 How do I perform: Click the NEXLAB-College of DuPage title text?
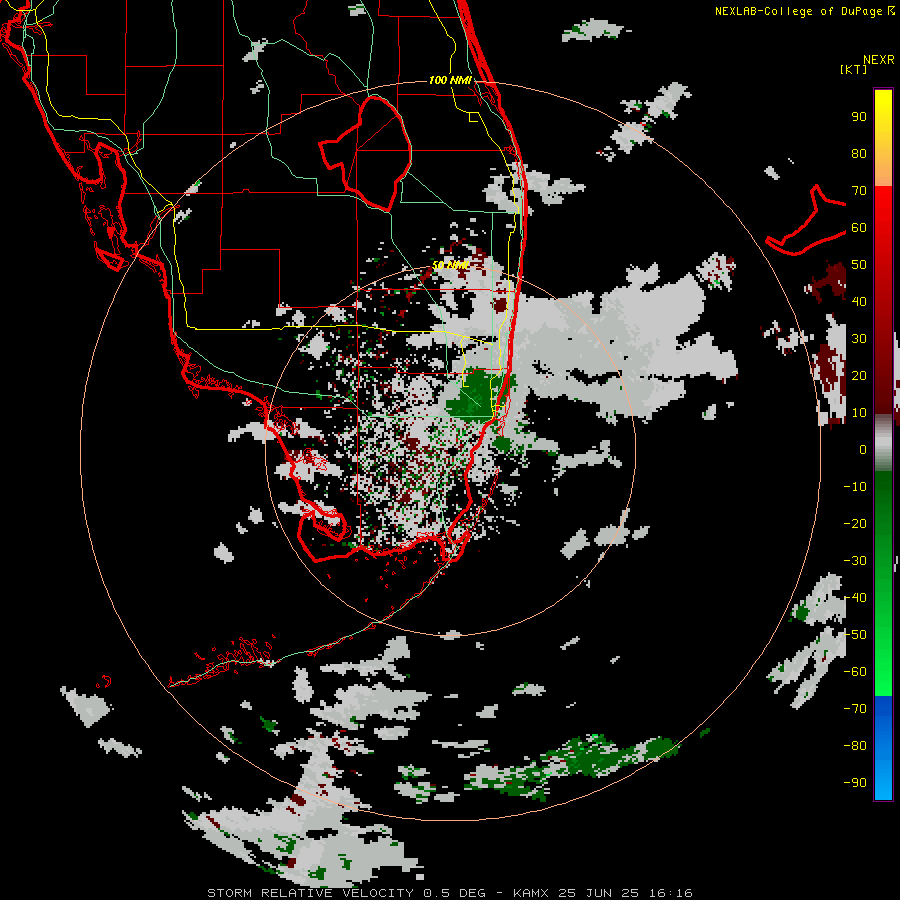(x=798, y=11)
